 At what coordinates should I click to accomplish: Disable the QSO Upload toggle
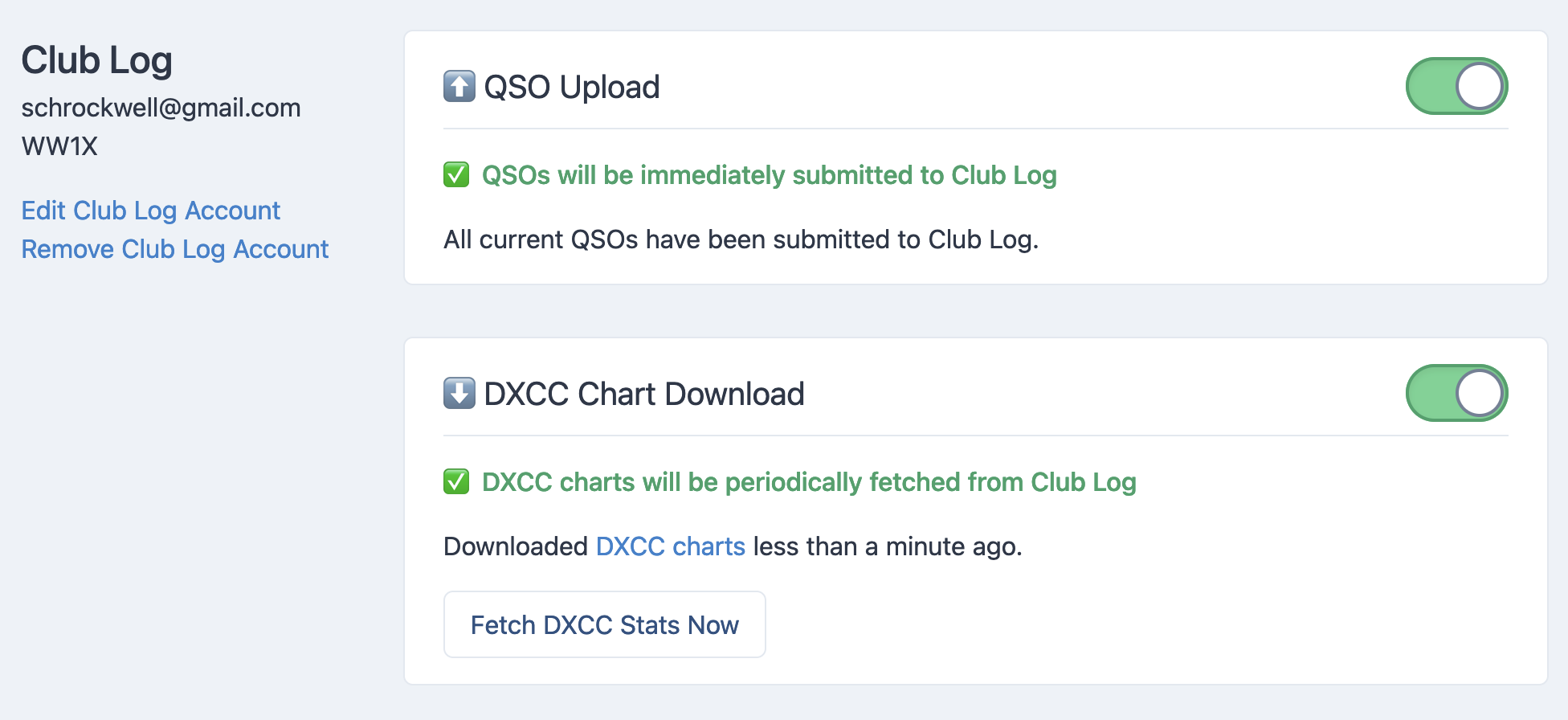tap(1456, 86)
